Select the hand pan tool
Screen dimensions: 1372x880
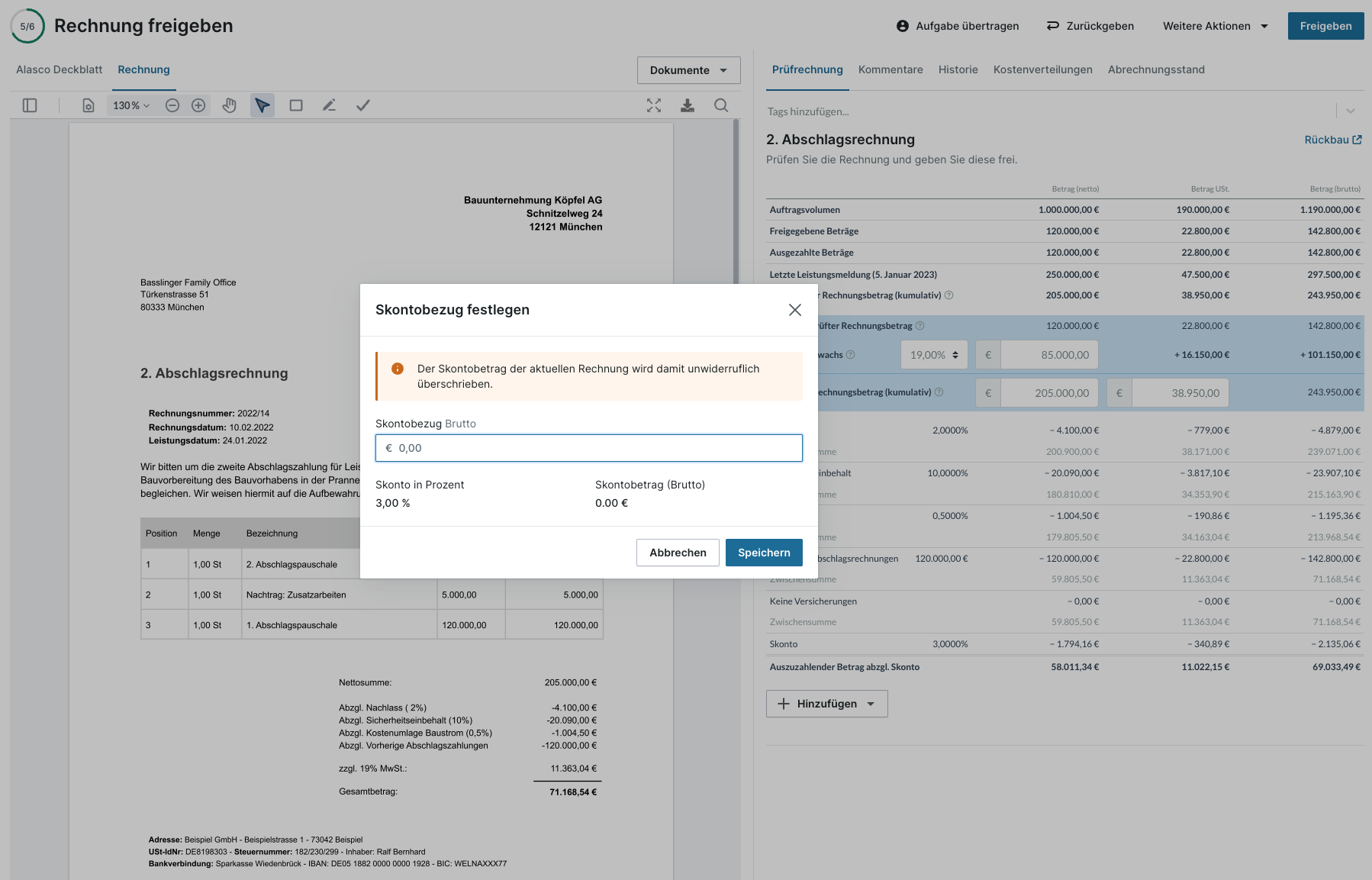229,105
